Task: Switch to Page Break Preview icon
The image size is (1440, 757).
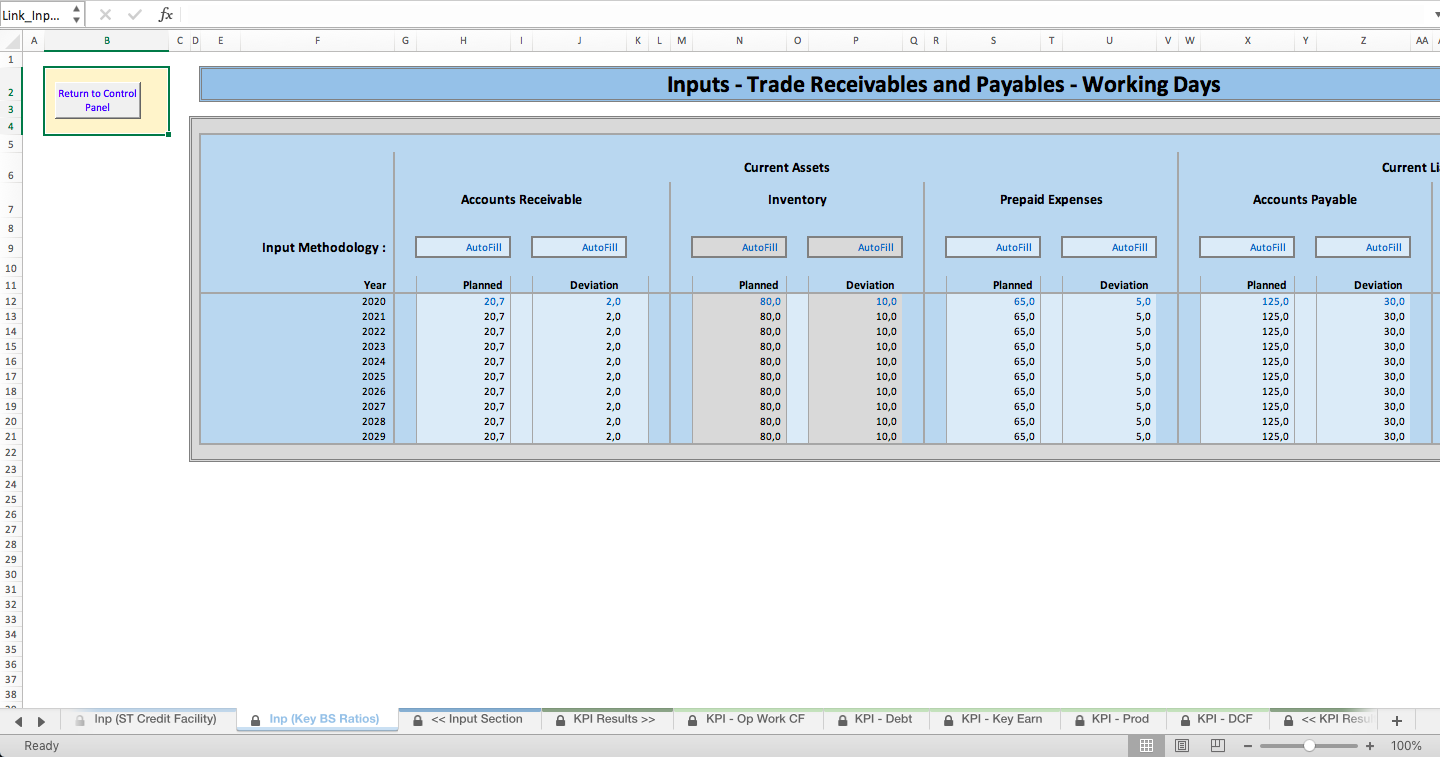Action: pos(1217,746)
